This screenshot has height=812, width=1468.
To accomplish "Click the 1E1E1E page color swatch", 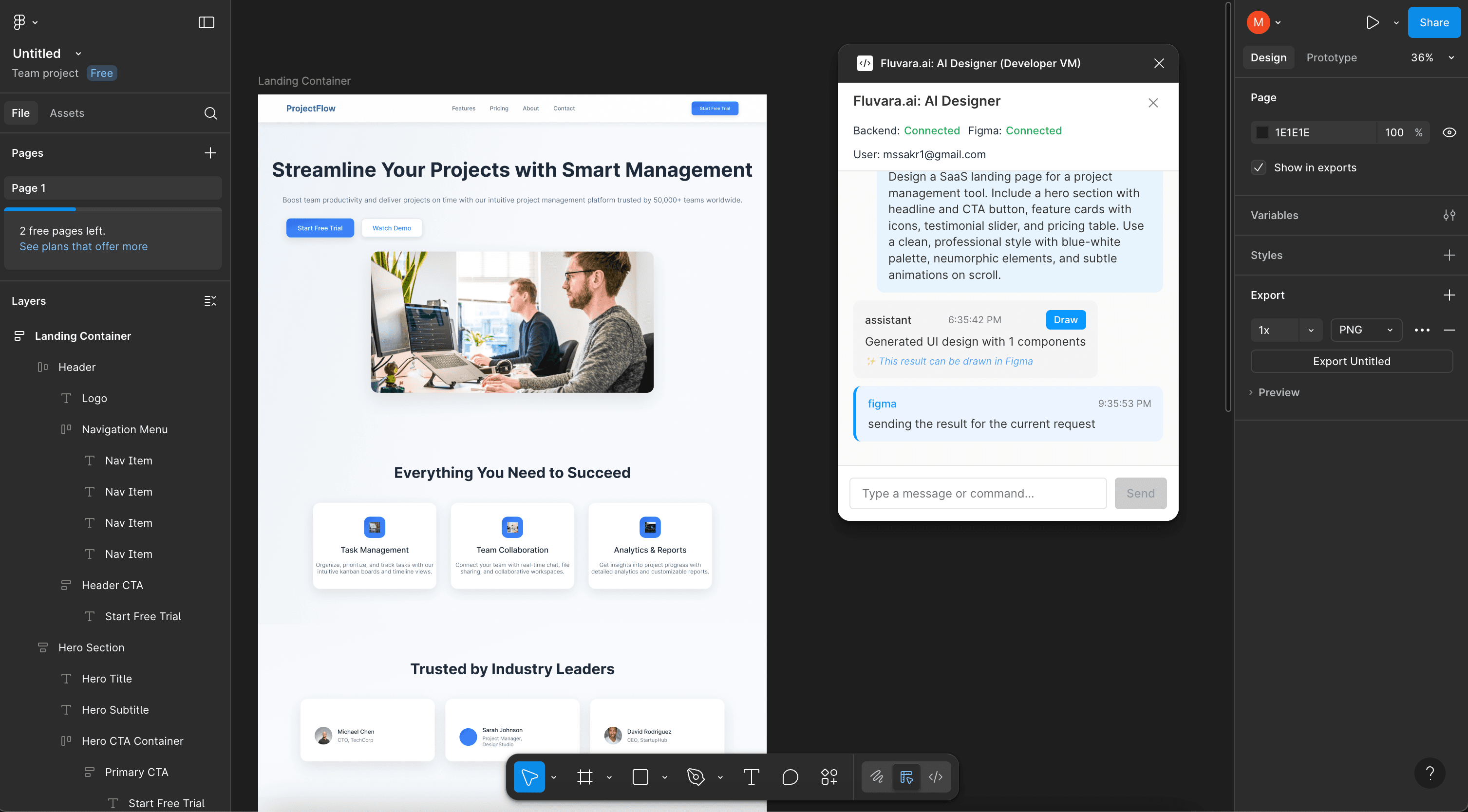I will 1263,132.
